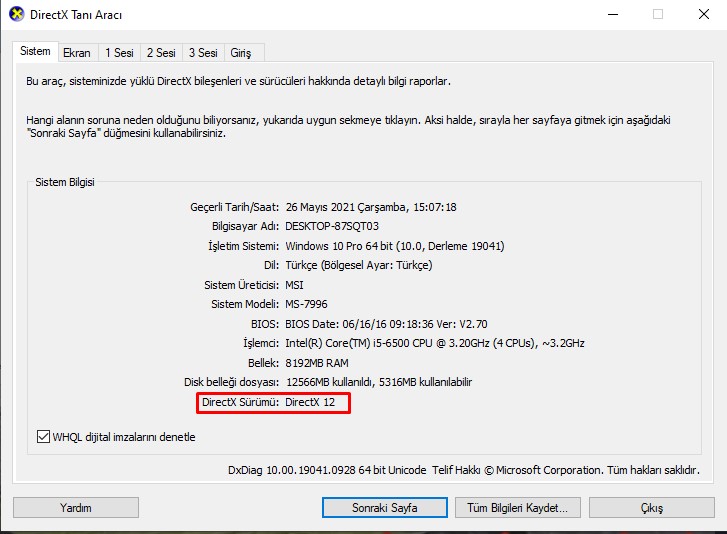727x534 pixels.
Task: Click the DxDiag 10.00.19041.0928 version text
Action: [327, 470]
